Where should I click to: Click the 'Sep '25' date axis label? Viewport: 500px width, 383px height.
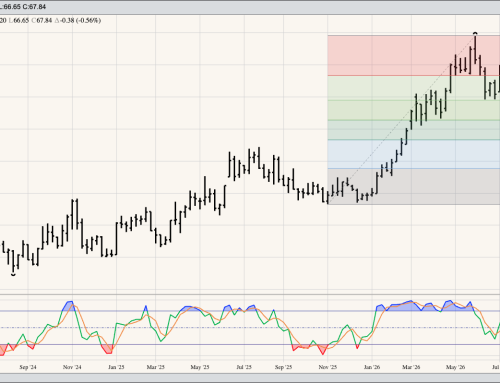coord(283,367)
